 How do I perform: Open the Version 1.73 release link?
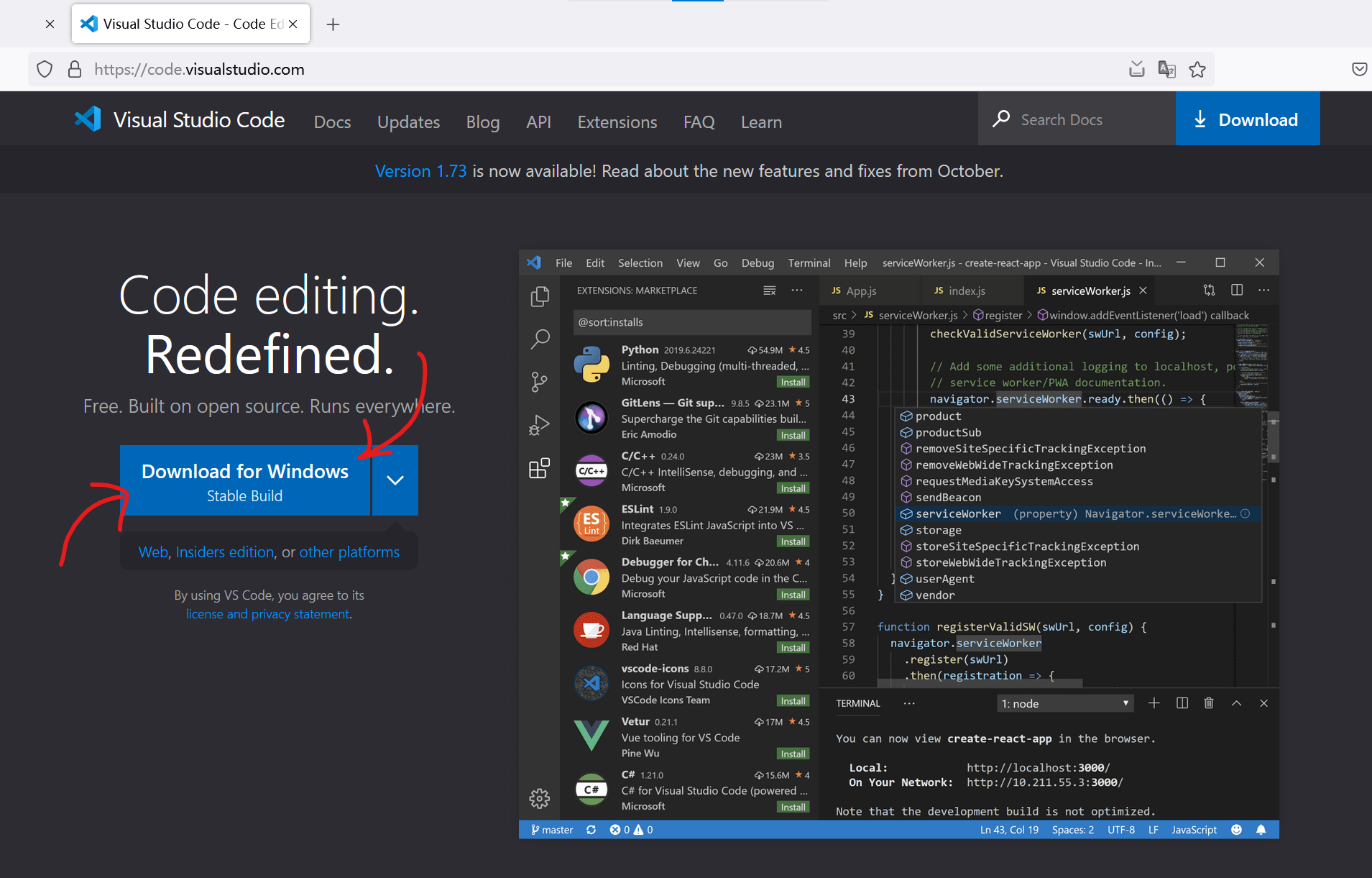click(x=420, y=171)
